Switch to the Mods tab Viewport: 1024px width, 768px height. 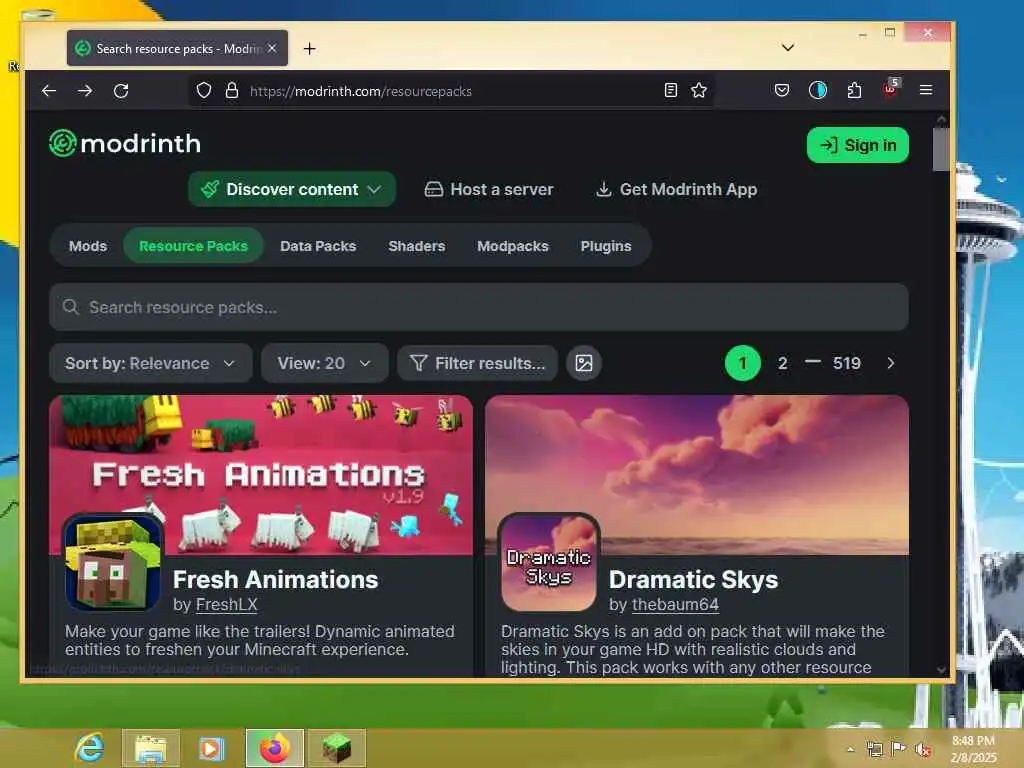[88, 246]
